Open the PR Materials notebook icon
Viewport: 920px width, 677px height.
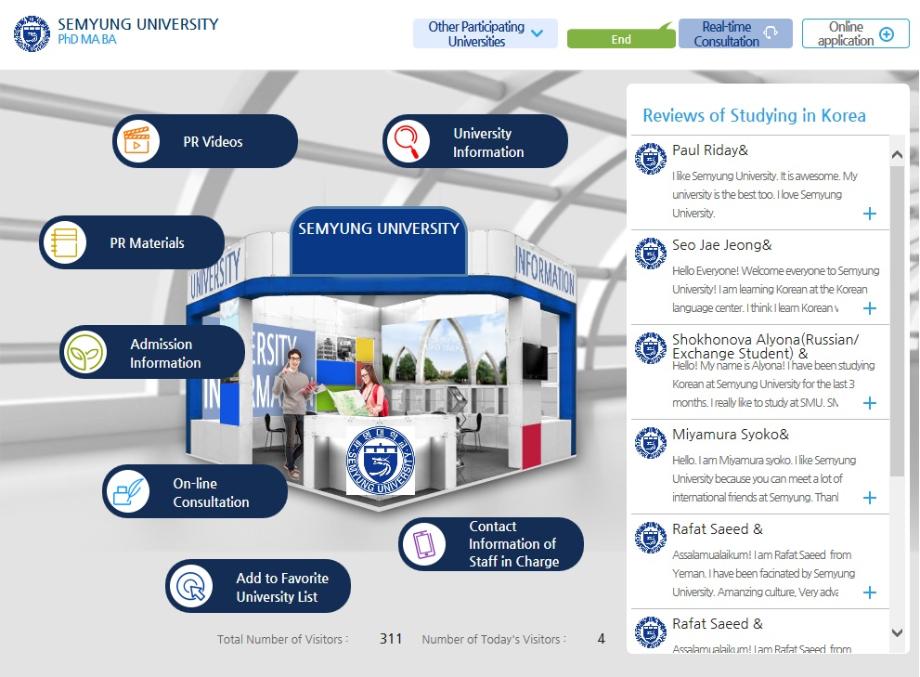[64, 243]
